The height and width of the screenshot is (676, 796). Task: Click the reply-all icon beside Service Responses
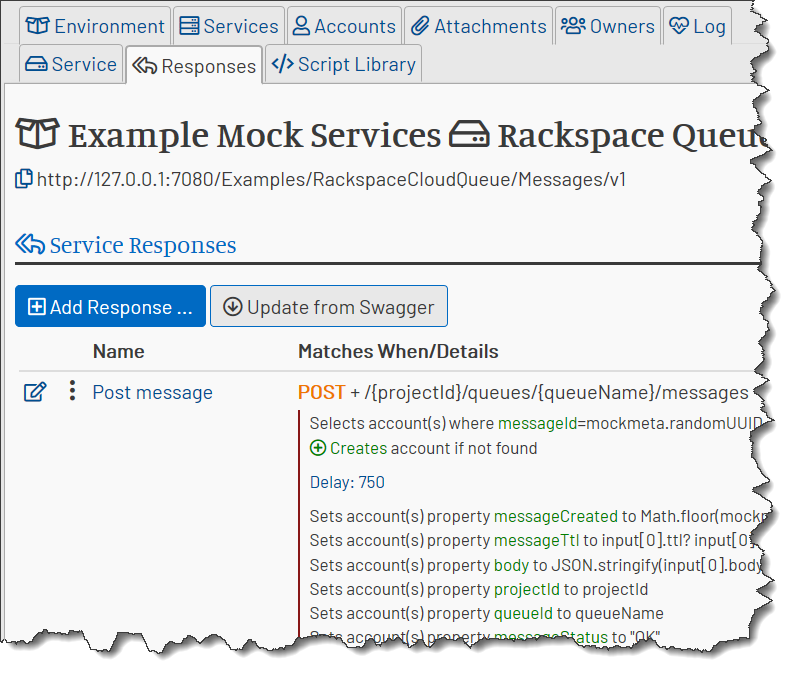(30, 244)
